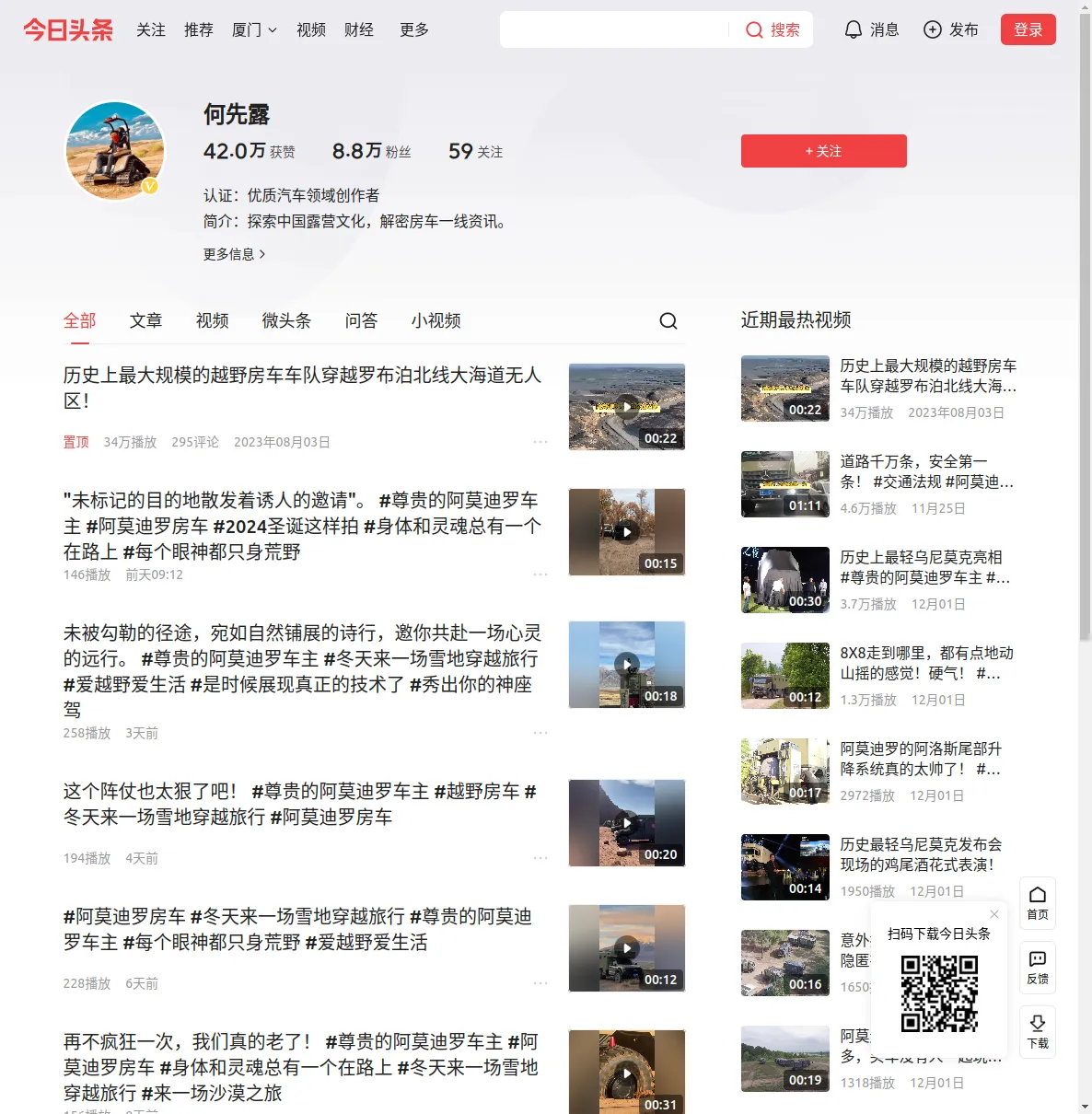Open 推荐 in top navigation
1092x1114 pixels.
point(199,30)
